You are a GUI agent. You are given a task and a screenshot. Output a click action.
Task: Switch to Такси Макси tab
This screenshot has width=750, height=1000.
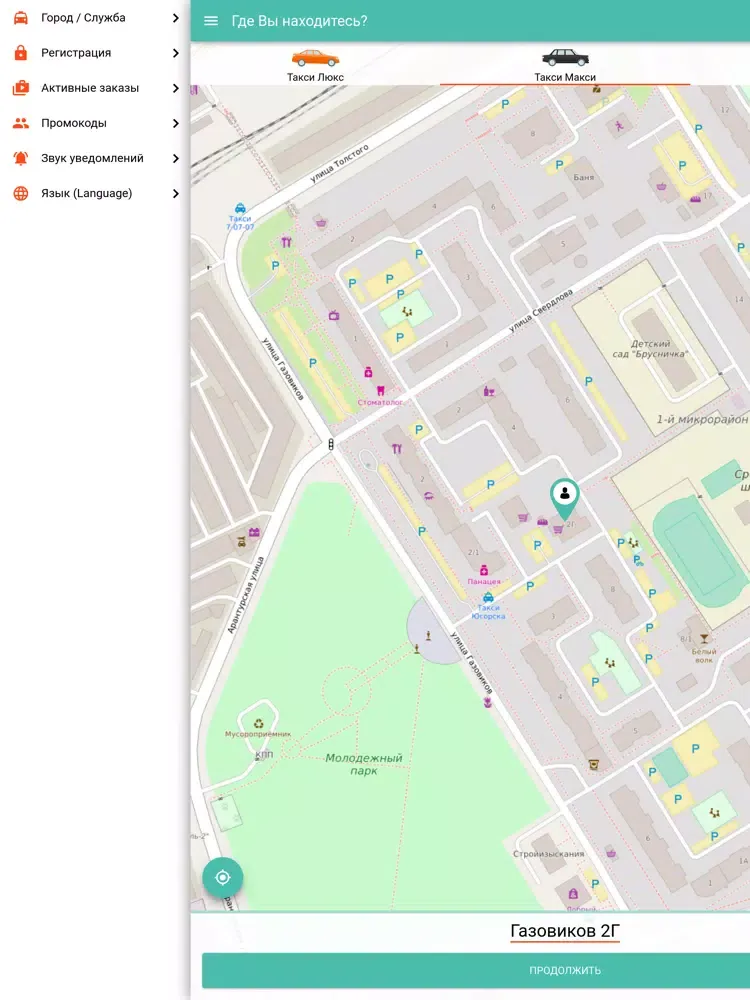click(565, 64)
